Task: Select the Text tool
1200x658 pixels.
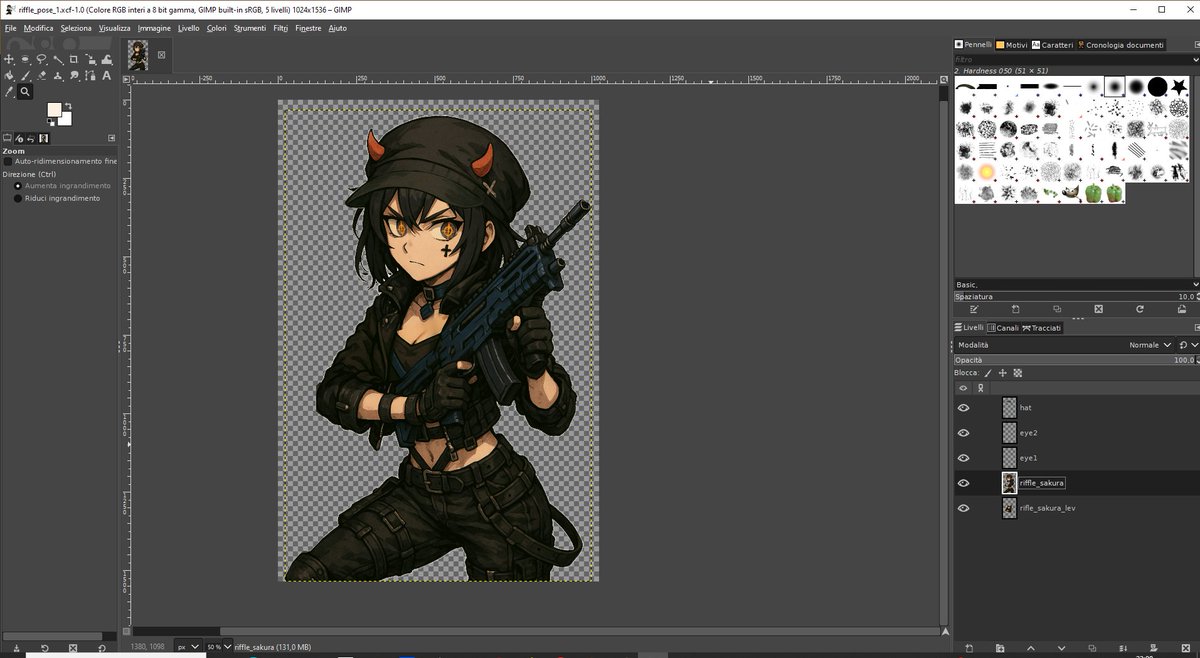Action: coord(106,75)
